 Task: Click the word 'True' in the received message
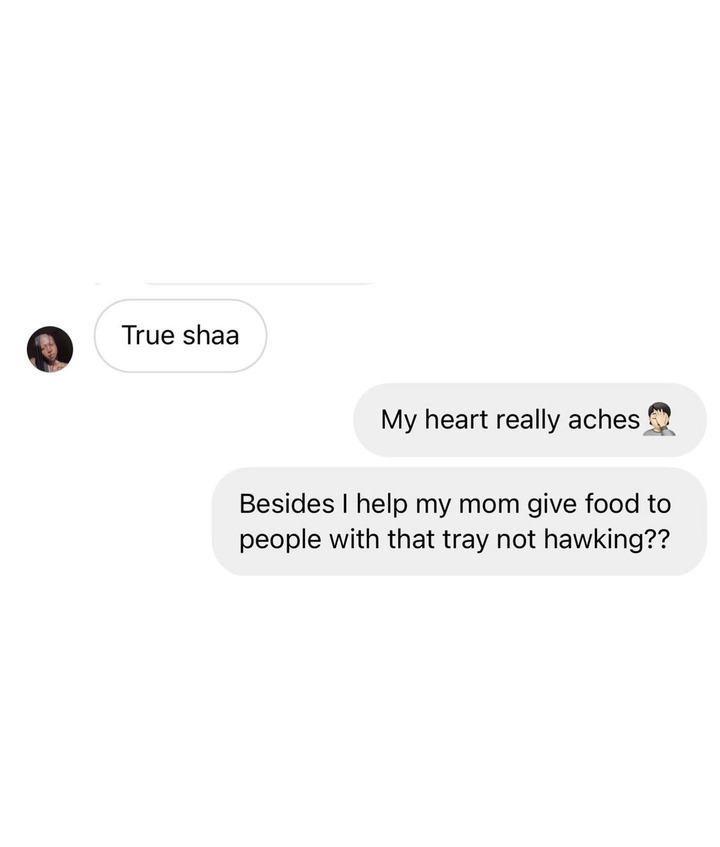[x=148, y=335]
